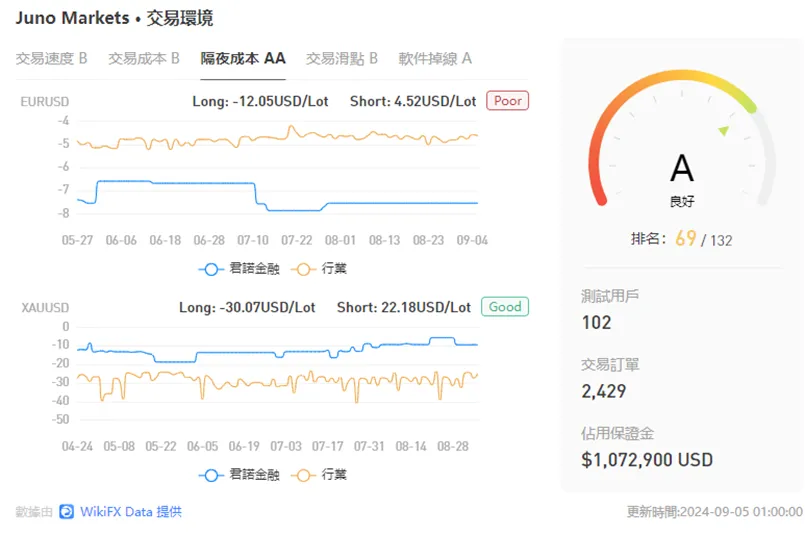
Task: Click the colored rating gauge arc
Action: (x=682, y=73)
